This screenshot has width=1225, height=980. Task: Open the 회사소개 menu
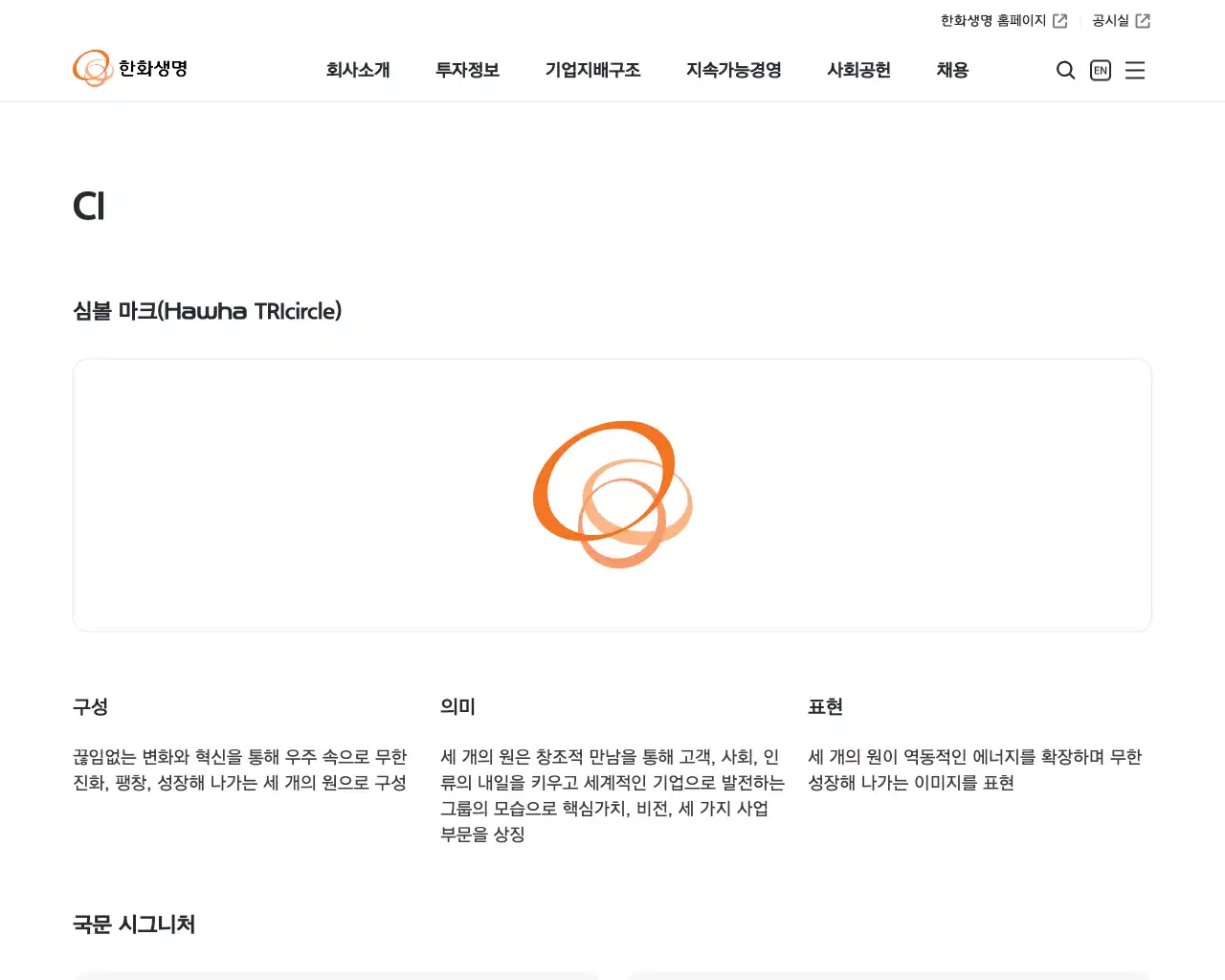[359, 70]
